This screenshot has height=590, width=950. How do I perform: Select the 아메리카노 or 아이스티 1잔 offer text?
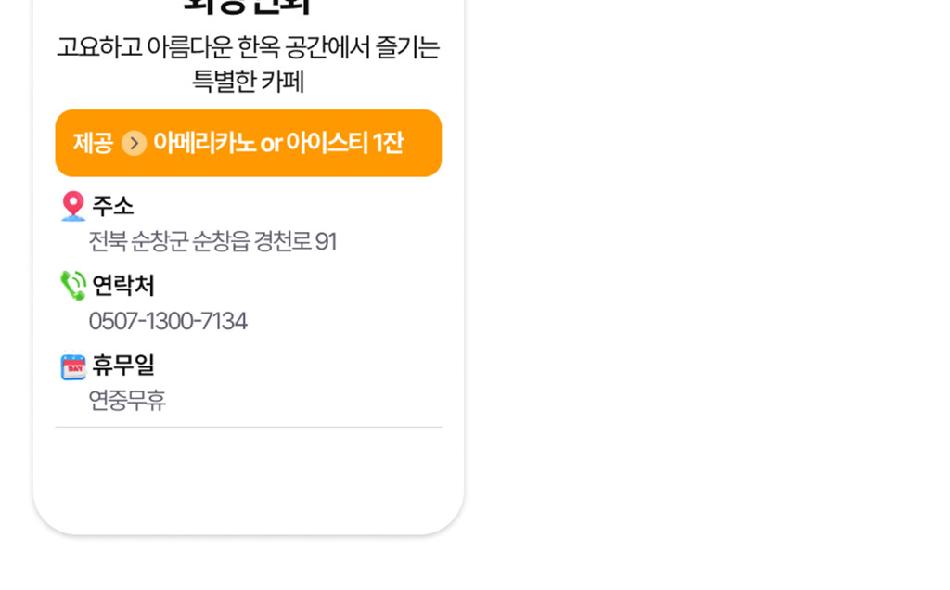pyautogui.click(x=278, y=143)
